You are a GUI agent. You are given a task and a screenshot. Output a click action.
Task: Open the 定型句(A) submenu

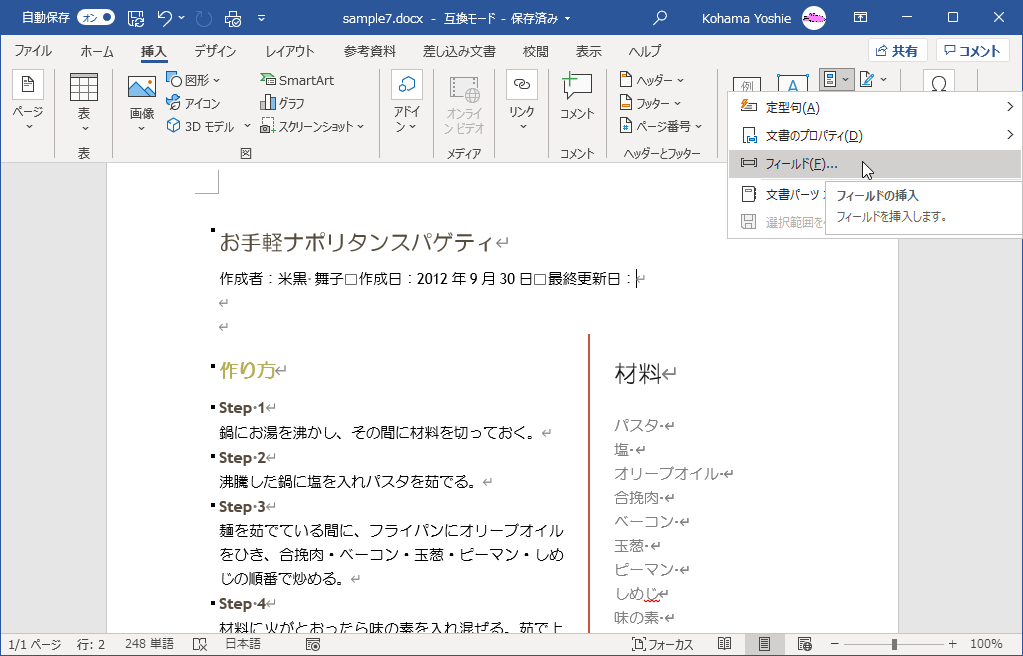pyautogui.click(x=875, y=107)
